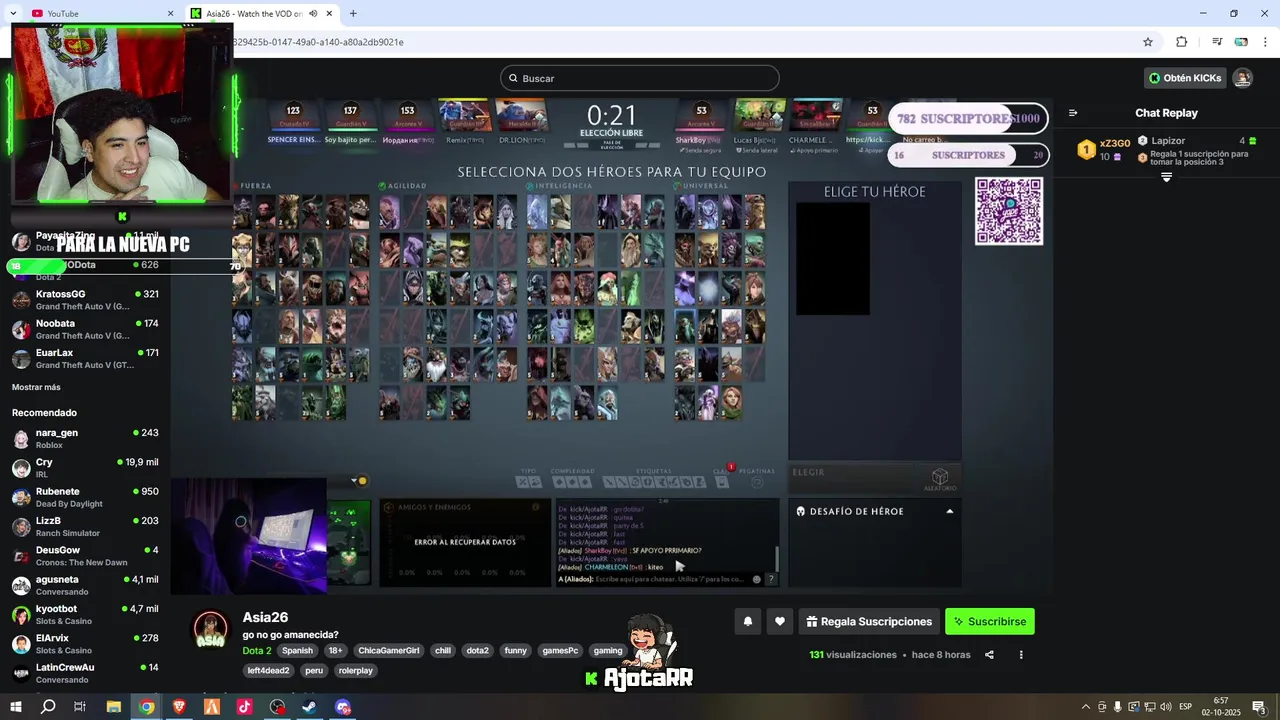The image size is (1280, 720).
Task: Open the browser extensions puzzle icon
Action: point(1181,42)
